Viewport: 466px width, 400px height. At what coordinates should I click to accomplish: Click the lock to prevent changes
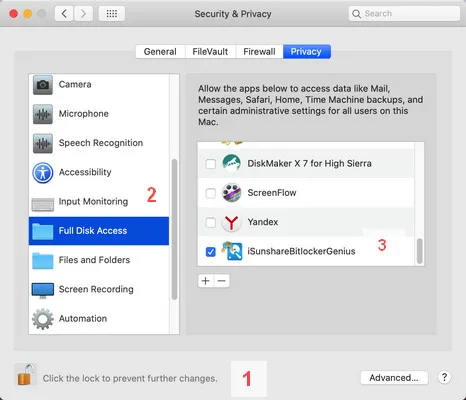(x=26, y=375)
